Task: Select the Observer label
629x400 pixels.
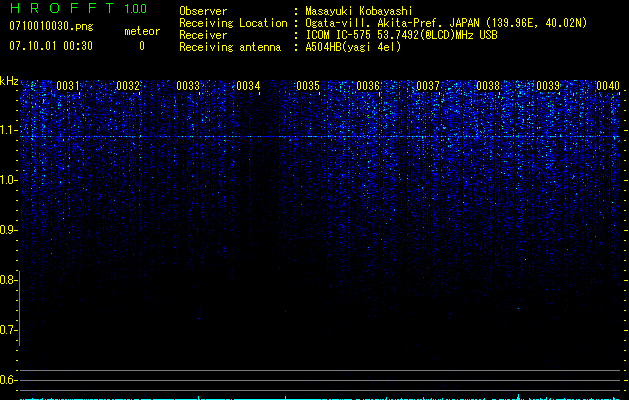Action: click(x=203, y=11)
